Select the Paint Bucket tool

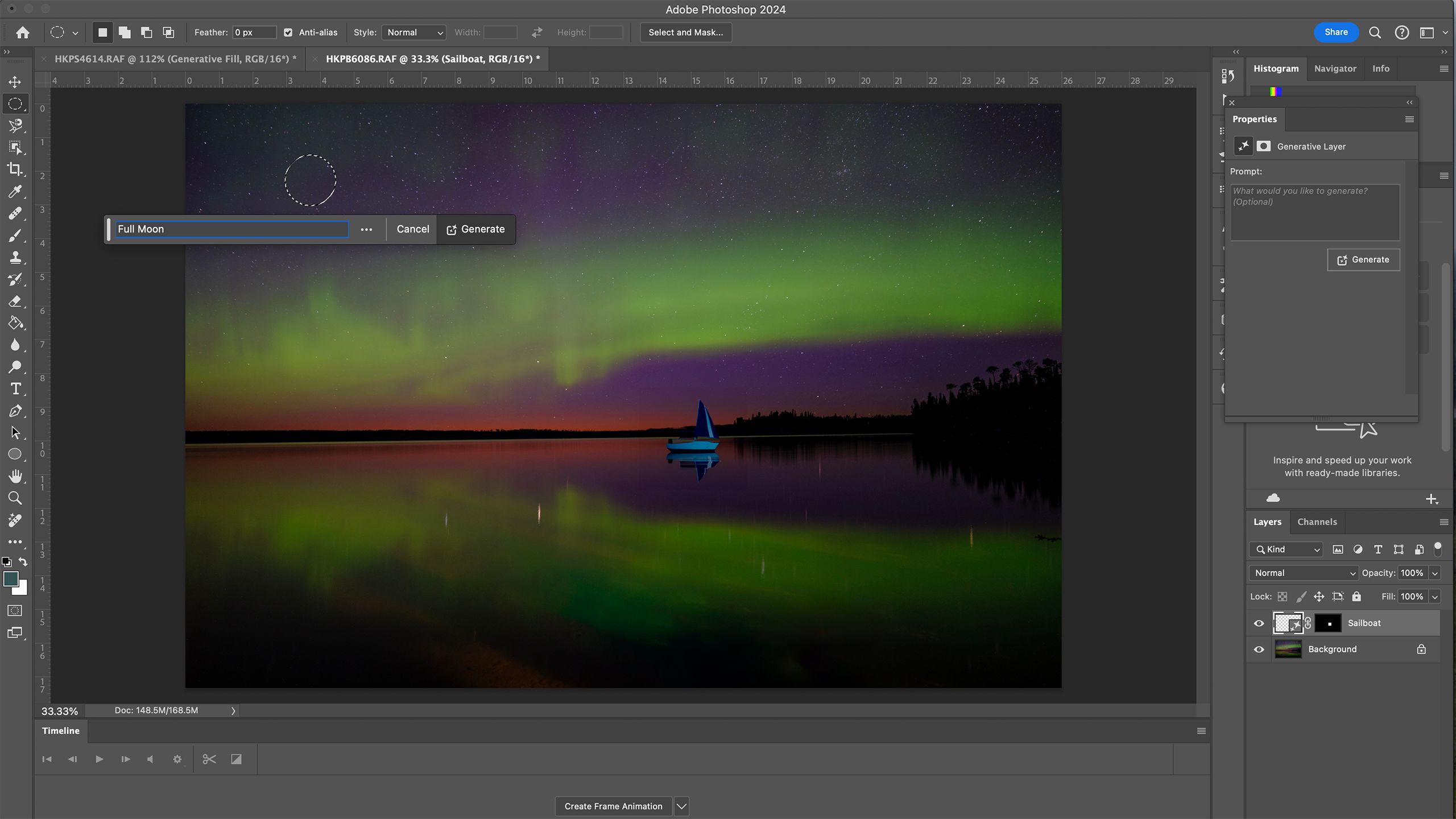(15, 323)
